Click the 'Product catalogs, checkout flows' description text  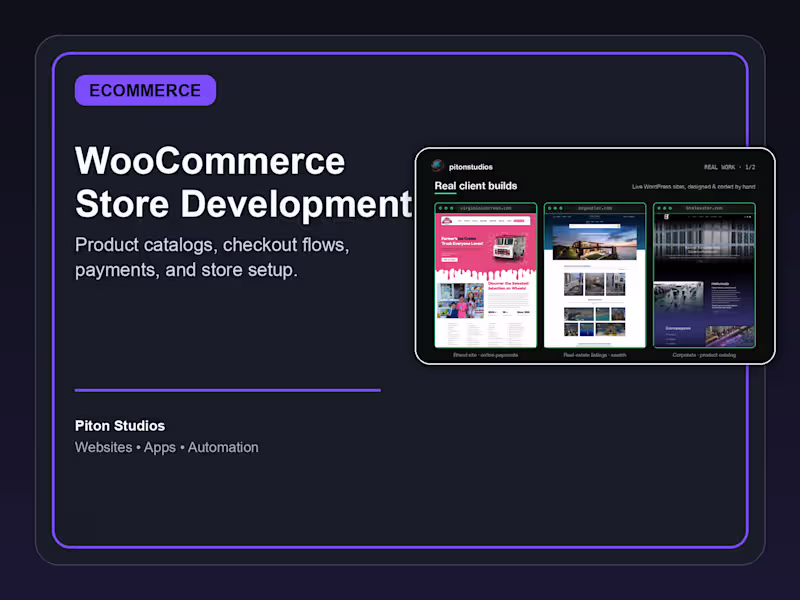coord(212,257)
